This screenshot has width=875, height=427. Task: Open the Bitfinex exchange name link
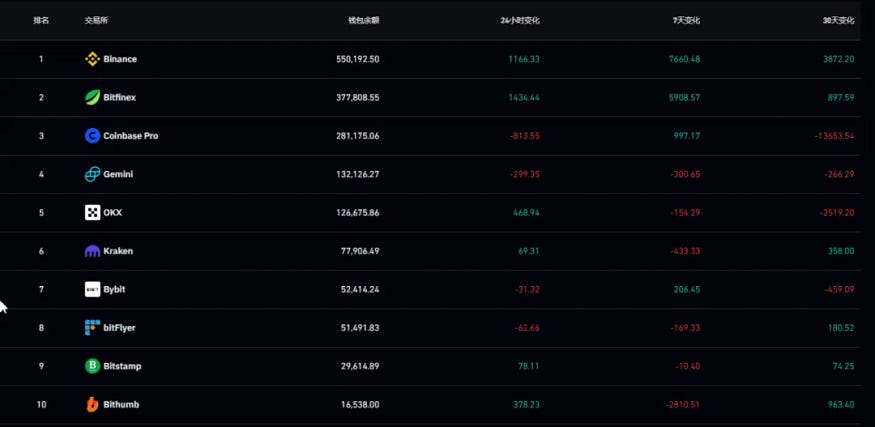click(x=119, y=98)
